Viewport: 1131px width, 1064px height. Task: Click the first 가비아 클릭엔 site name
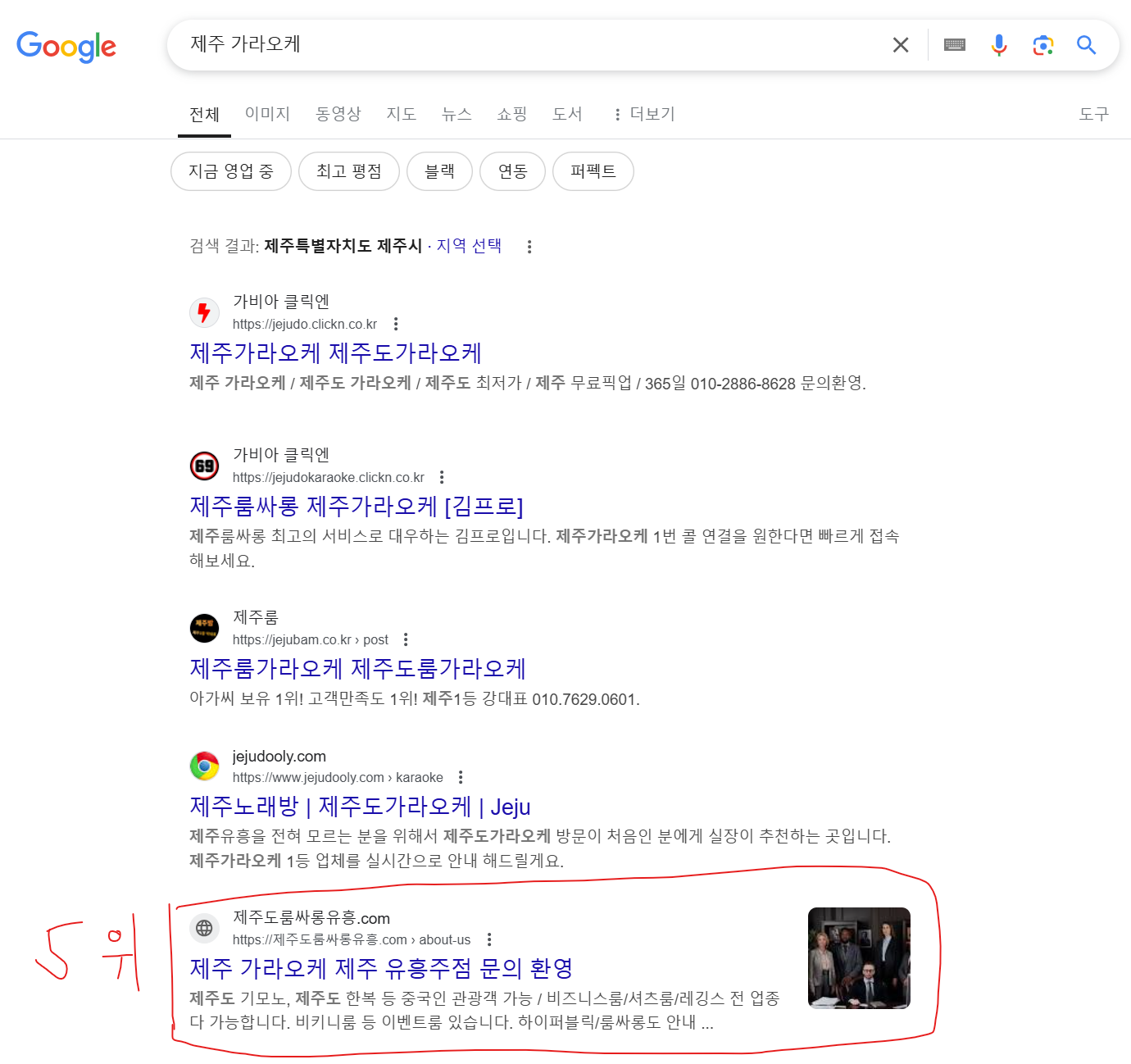tap(281, 302)
